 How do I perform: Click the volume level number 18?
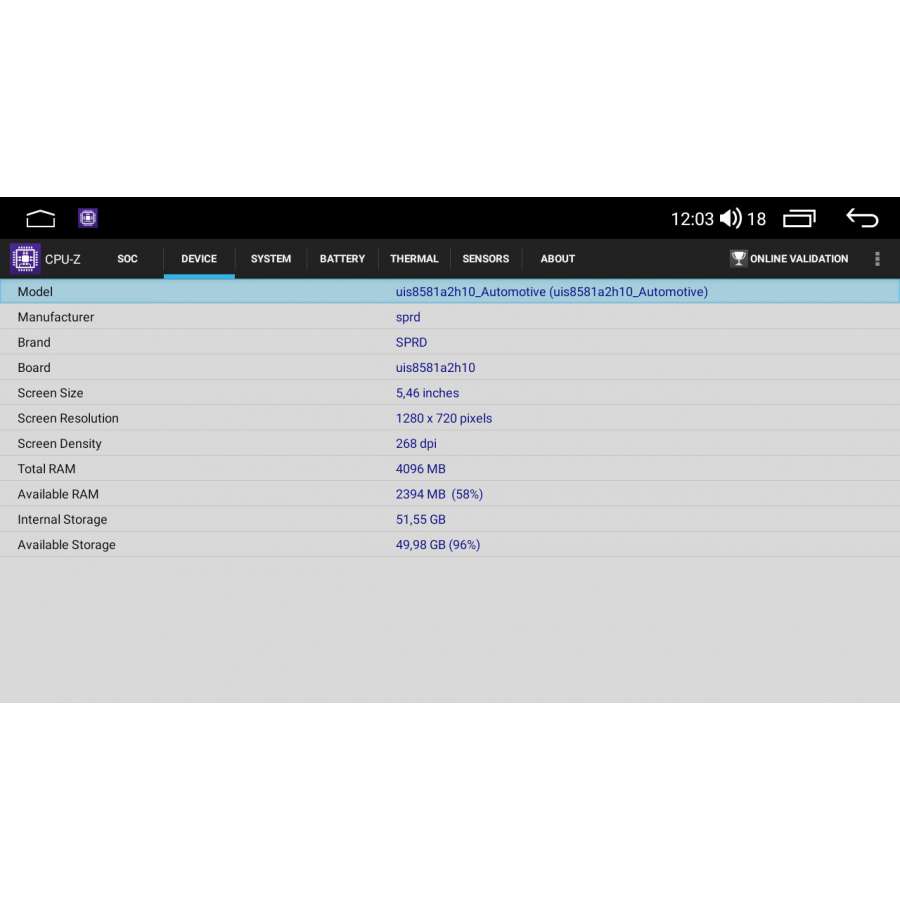[x=757, y=219]
